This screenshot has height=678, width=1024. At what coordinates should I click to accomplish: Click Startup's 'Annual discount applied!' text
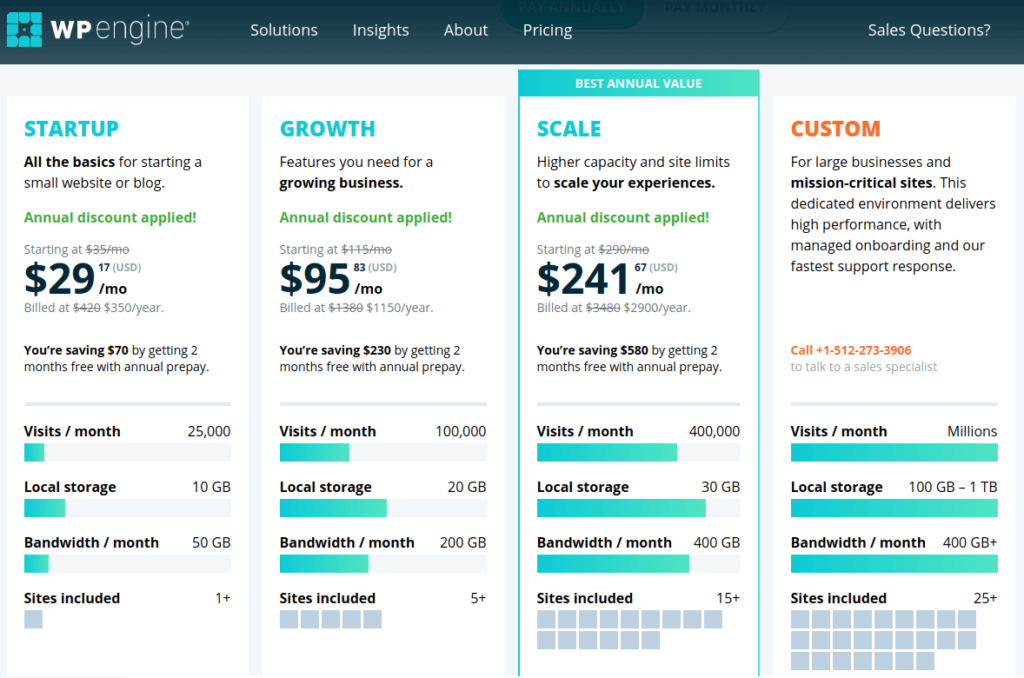[110, 218]
